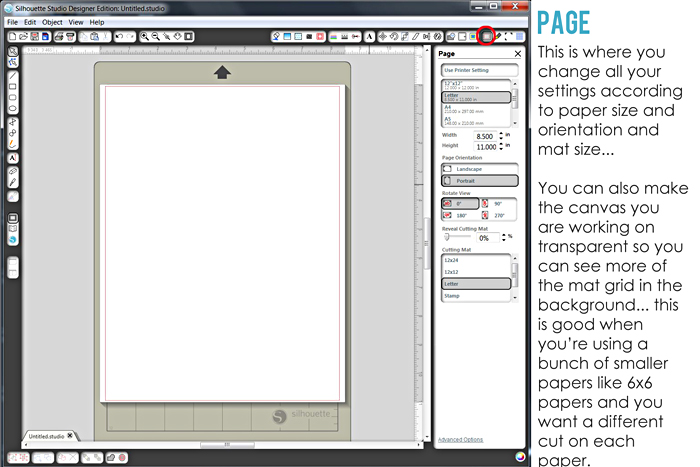Select the Ellipse drawing tool

pos(13,108)
